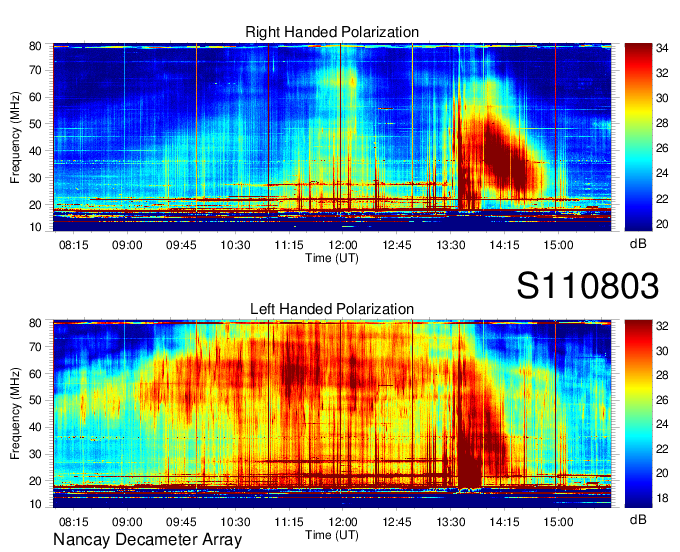The image size is (680, 552).
Task: Click the 32 tick on the Left Handed colorbar
Action: (x=662, y=326)
